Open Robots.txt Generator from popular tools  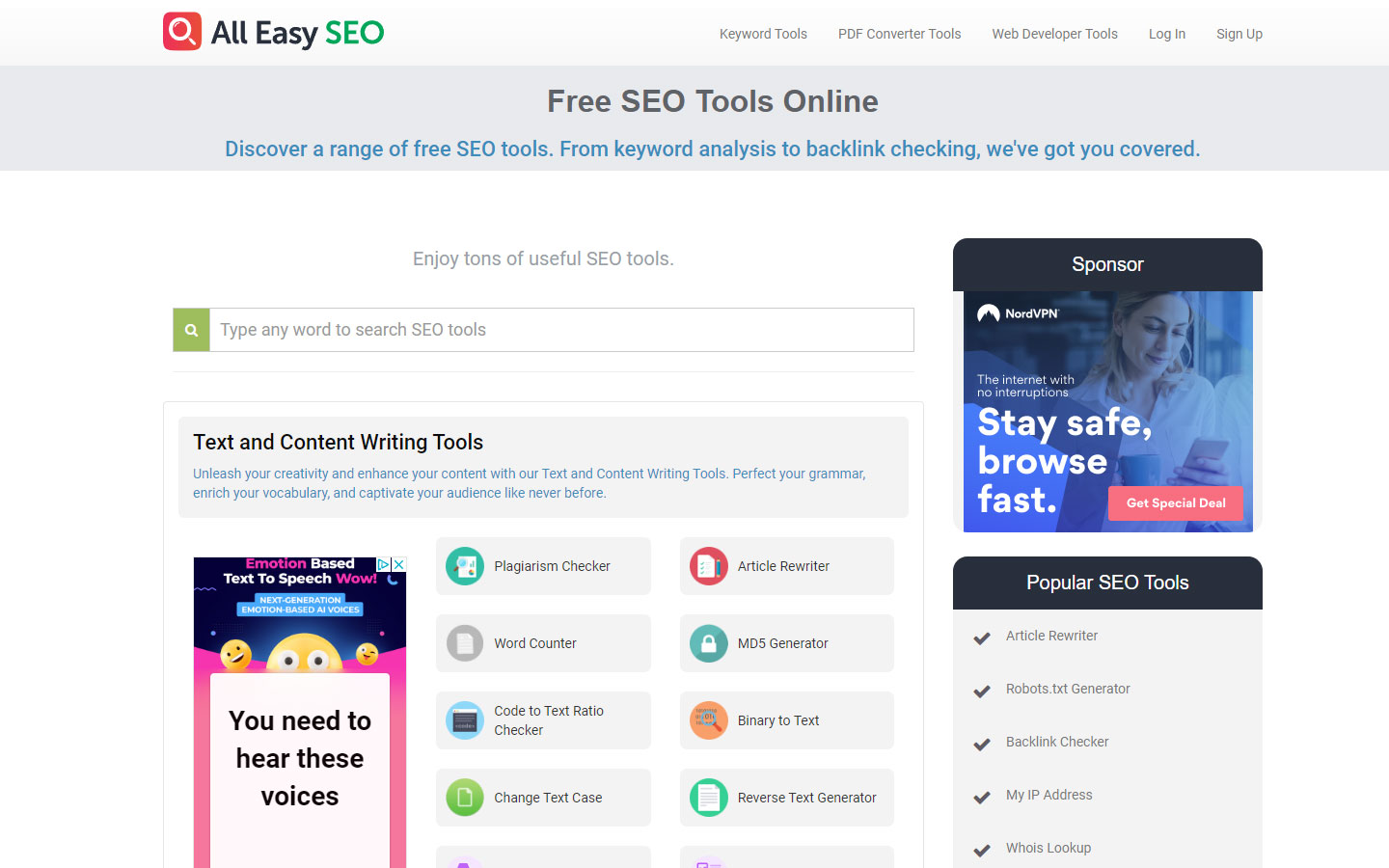tap(1068, 689)
